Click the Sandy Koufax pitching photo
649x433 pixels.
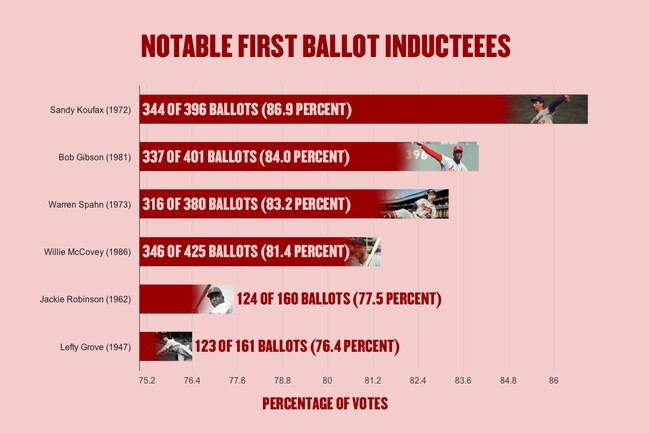(548, 109)
